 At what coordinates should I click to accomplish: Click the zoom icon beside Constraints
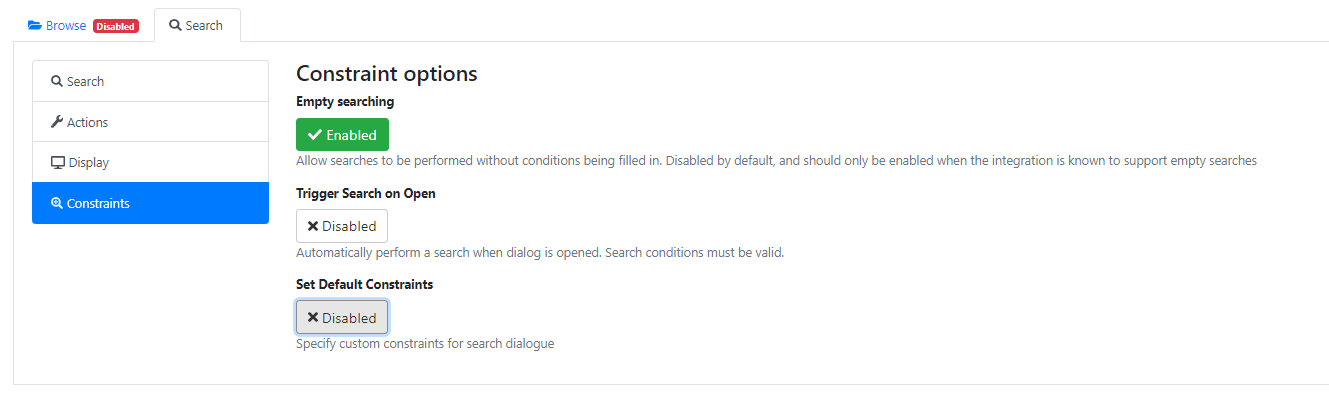coord(57,203)
